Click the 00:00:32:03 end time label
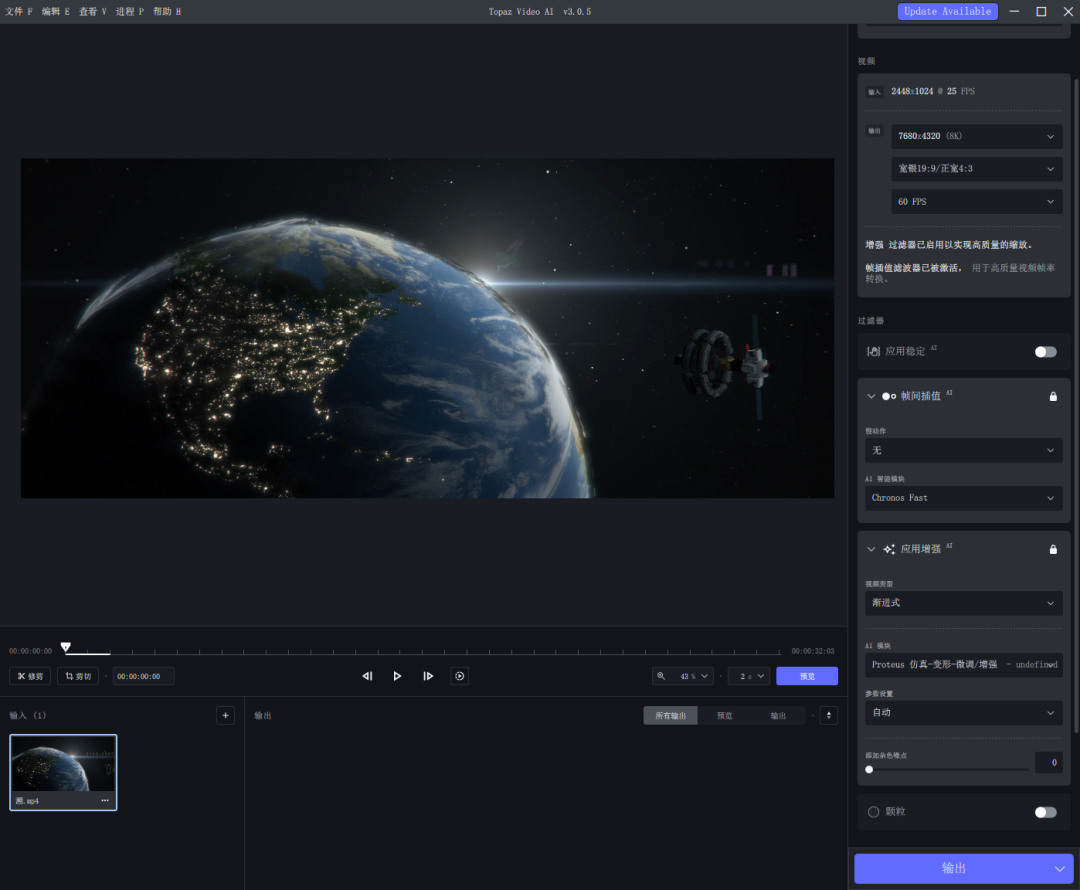Viewport: 1080px width, 890px height. (x=813, y=651)
